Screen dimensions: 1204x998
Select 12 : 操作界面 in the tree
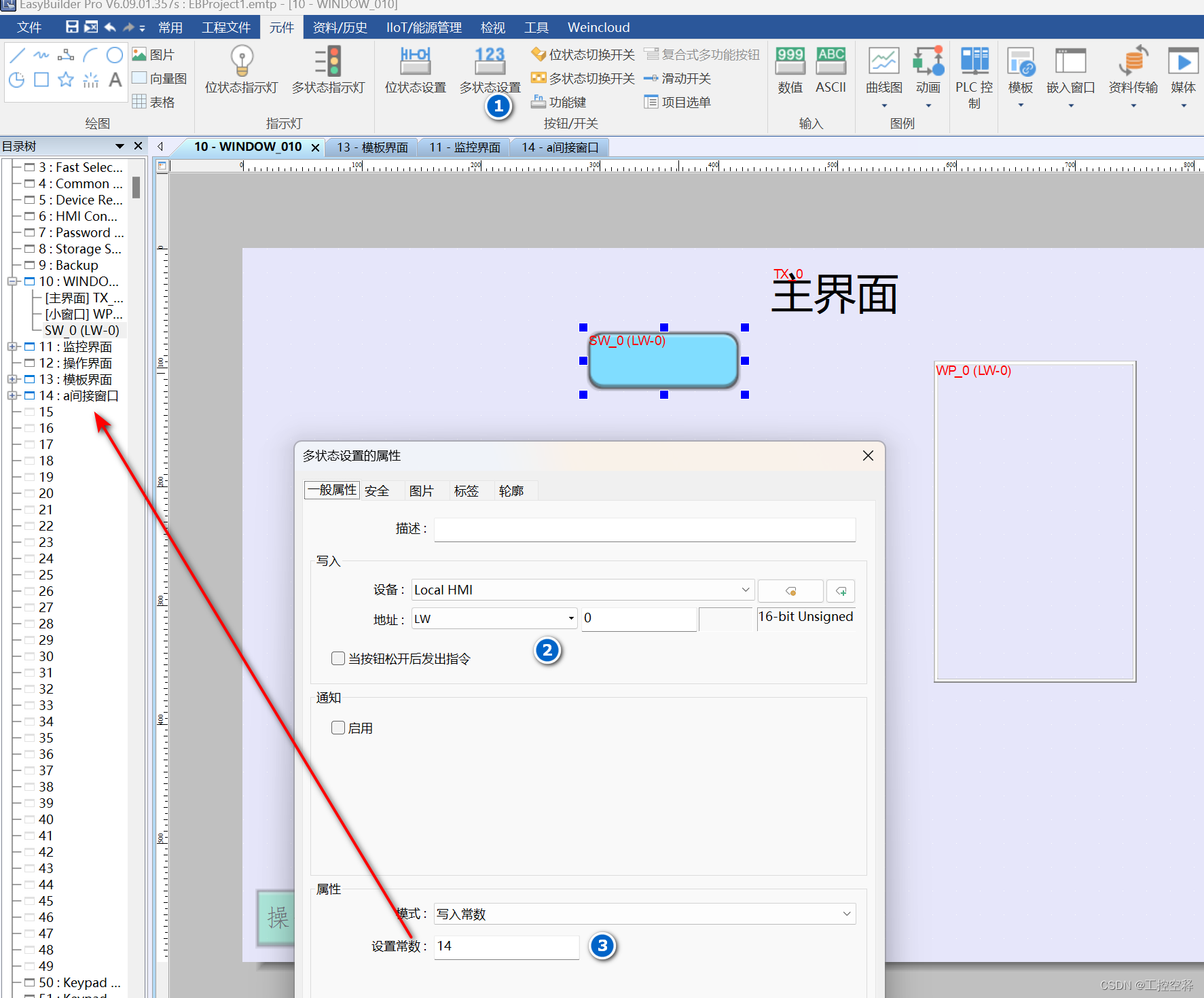(x=75, y=363)
